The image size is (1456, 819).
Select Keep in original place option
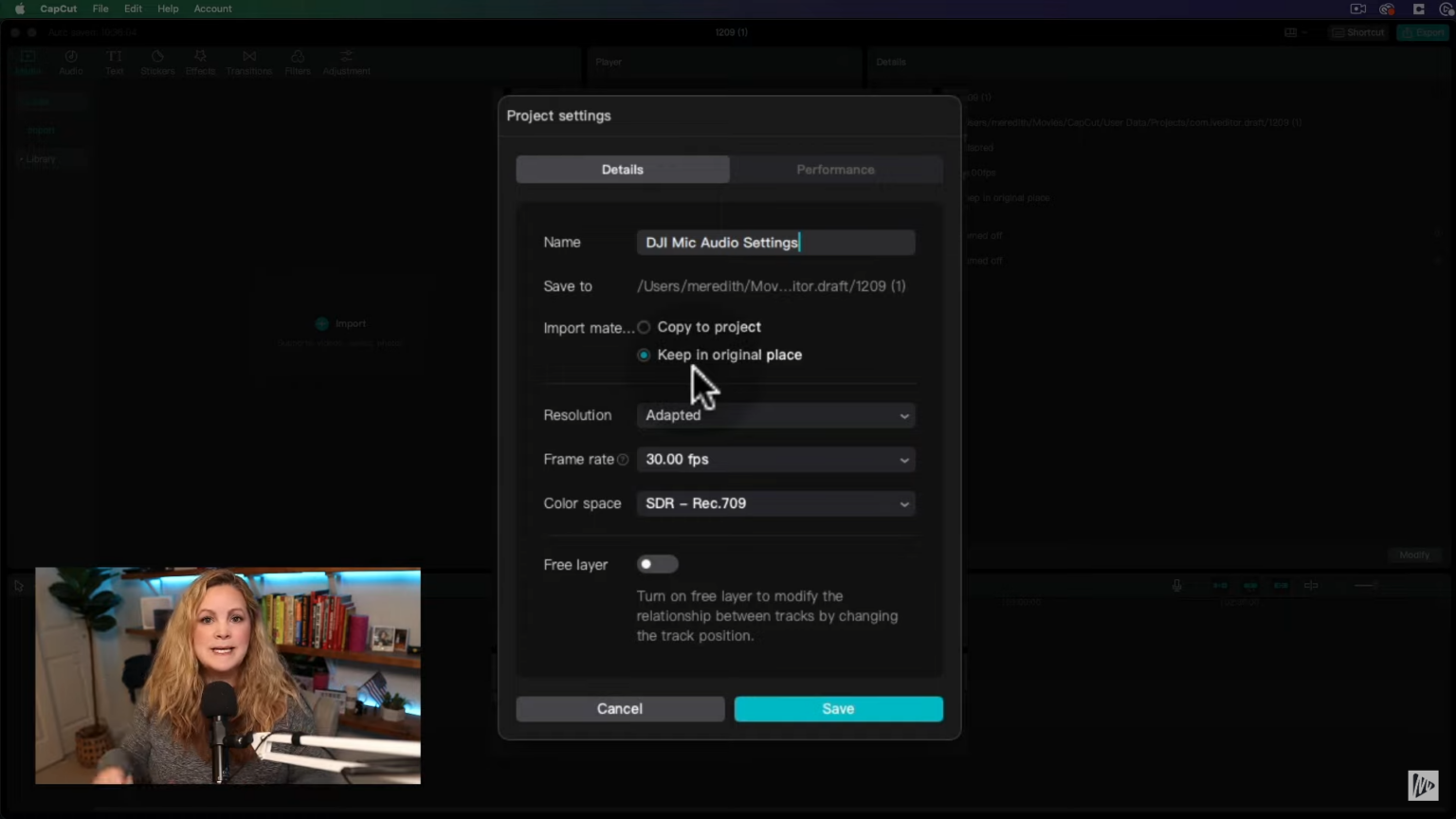pos(645,355)
